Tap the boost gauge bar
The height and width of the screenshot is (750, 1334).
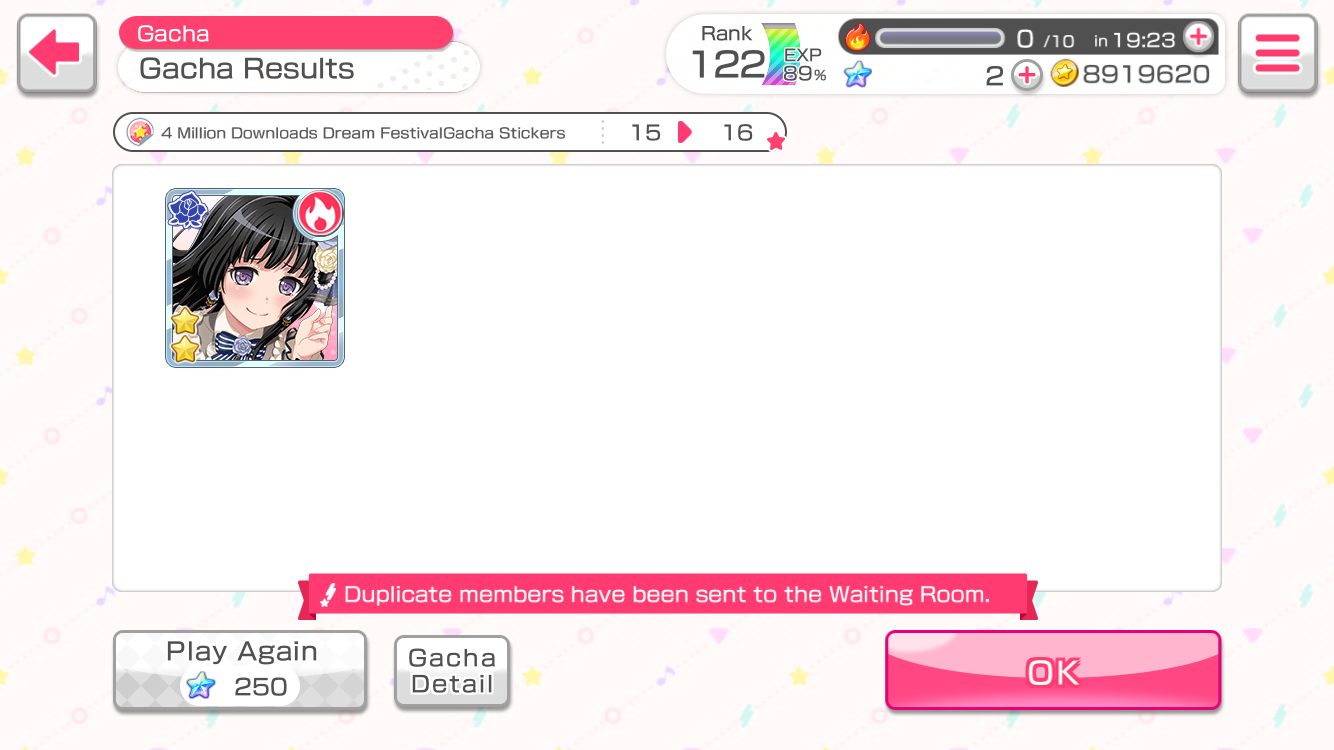[x=940, y=38]
